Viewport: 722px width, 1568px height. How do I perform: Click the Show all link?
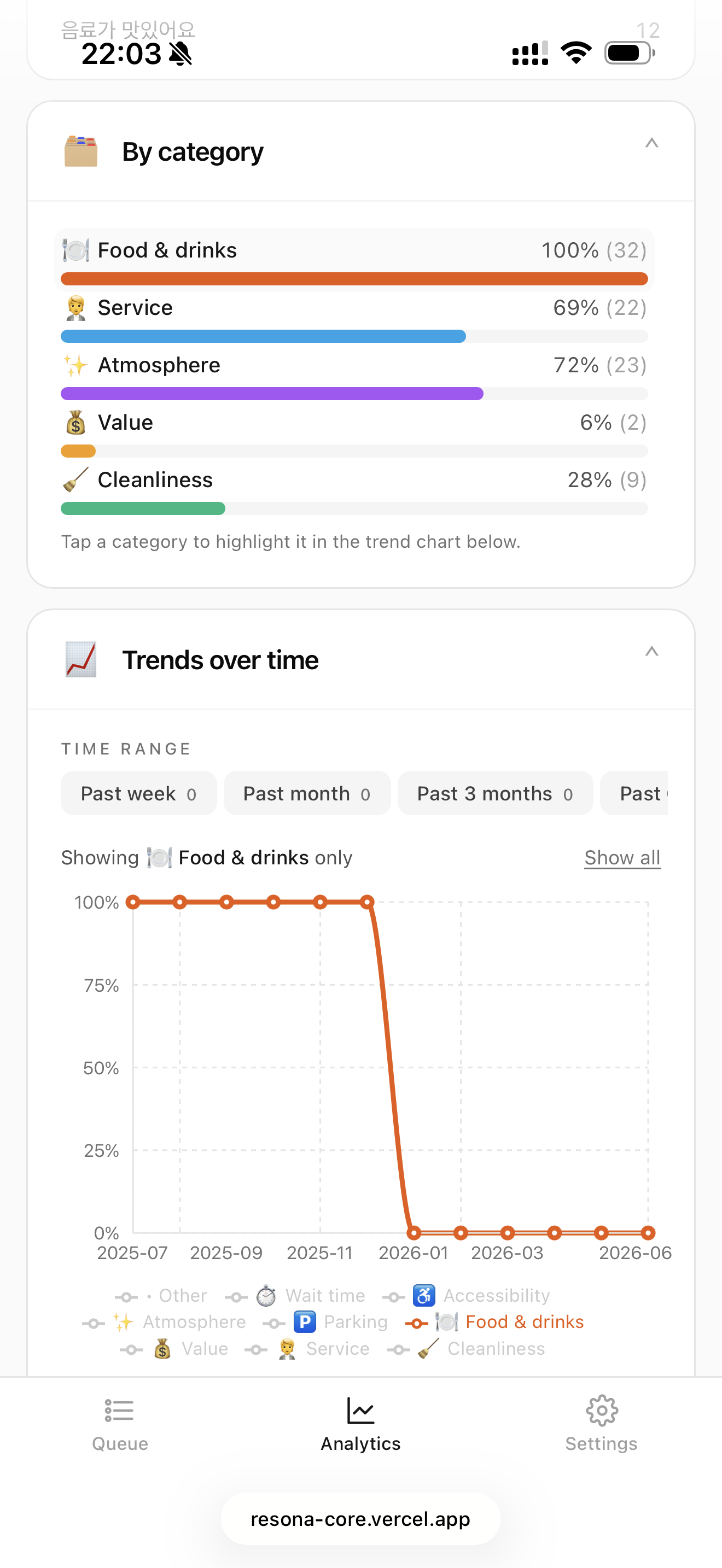pyautogui.click(x=622, y=857)
